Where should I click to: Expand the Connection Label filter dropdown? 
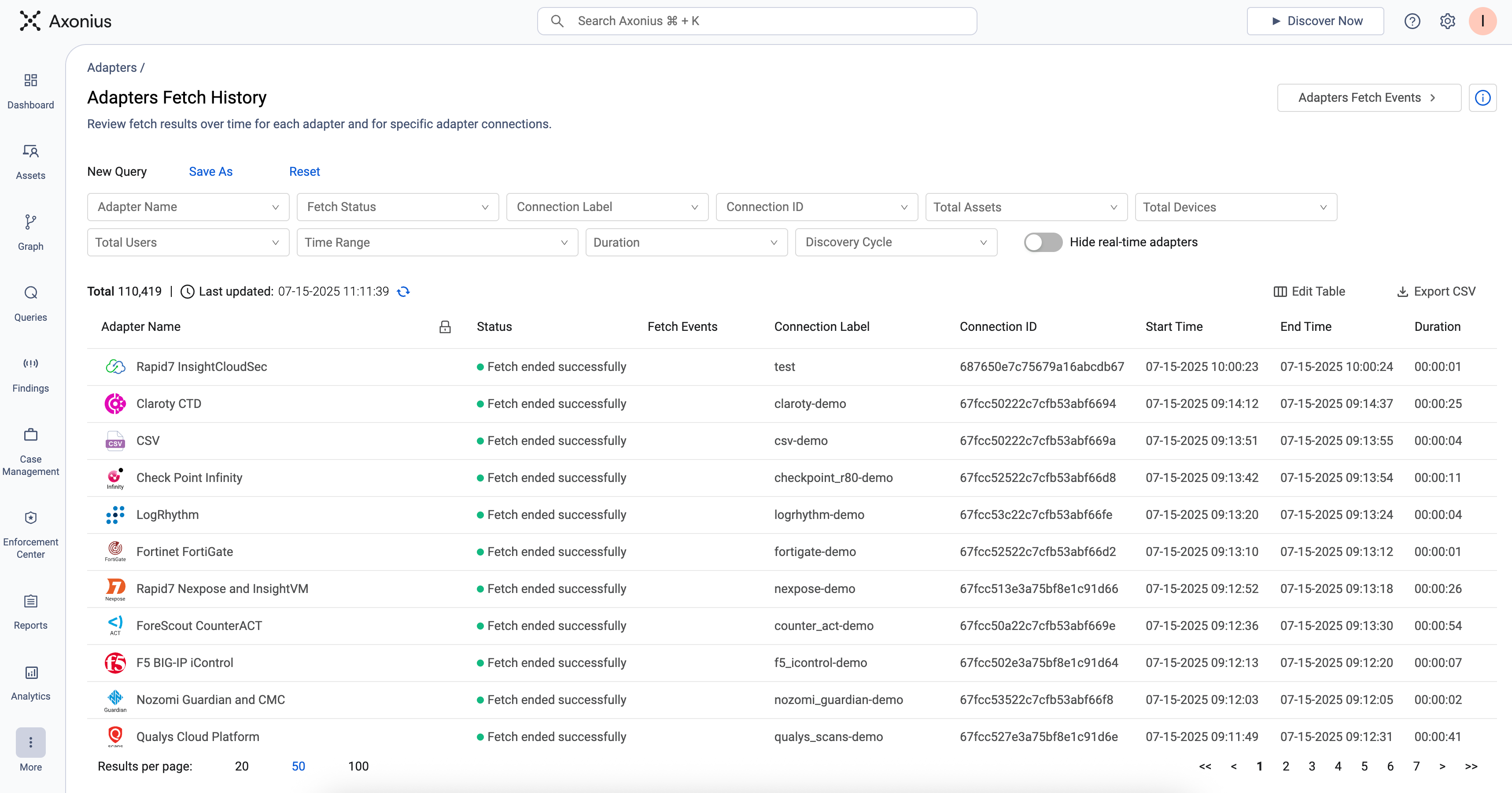click(607, 208)
